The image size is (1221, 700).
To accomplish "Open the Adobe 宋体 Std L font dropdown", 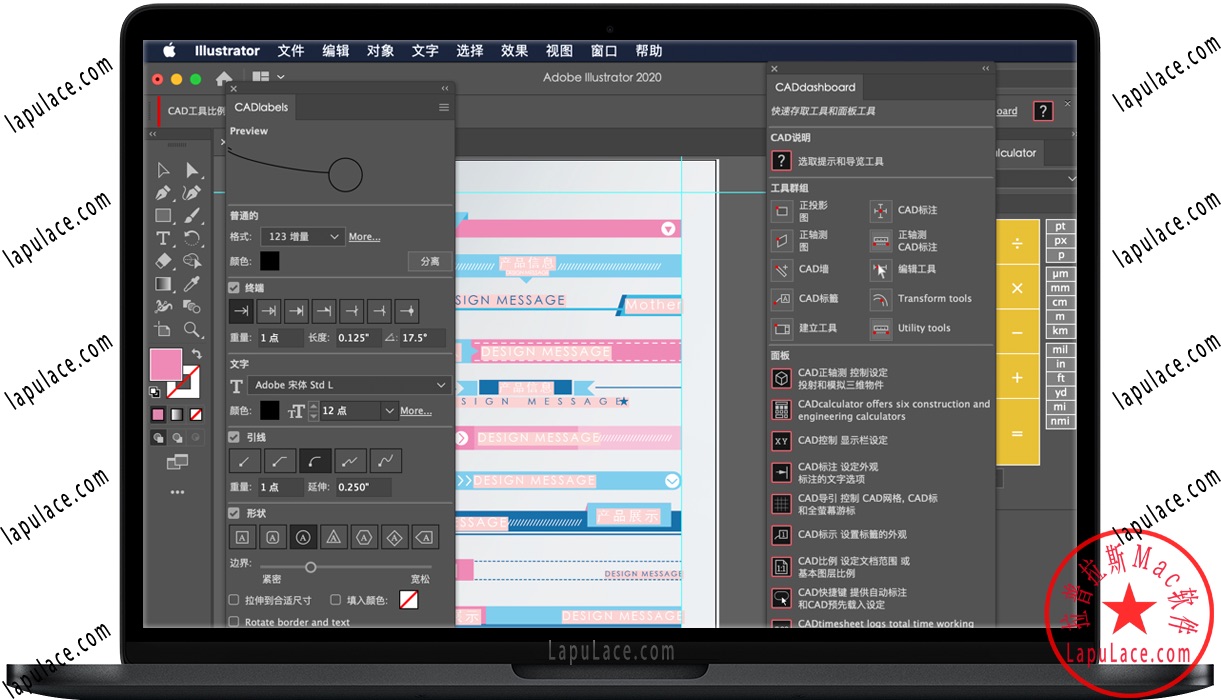I will 347,385.
